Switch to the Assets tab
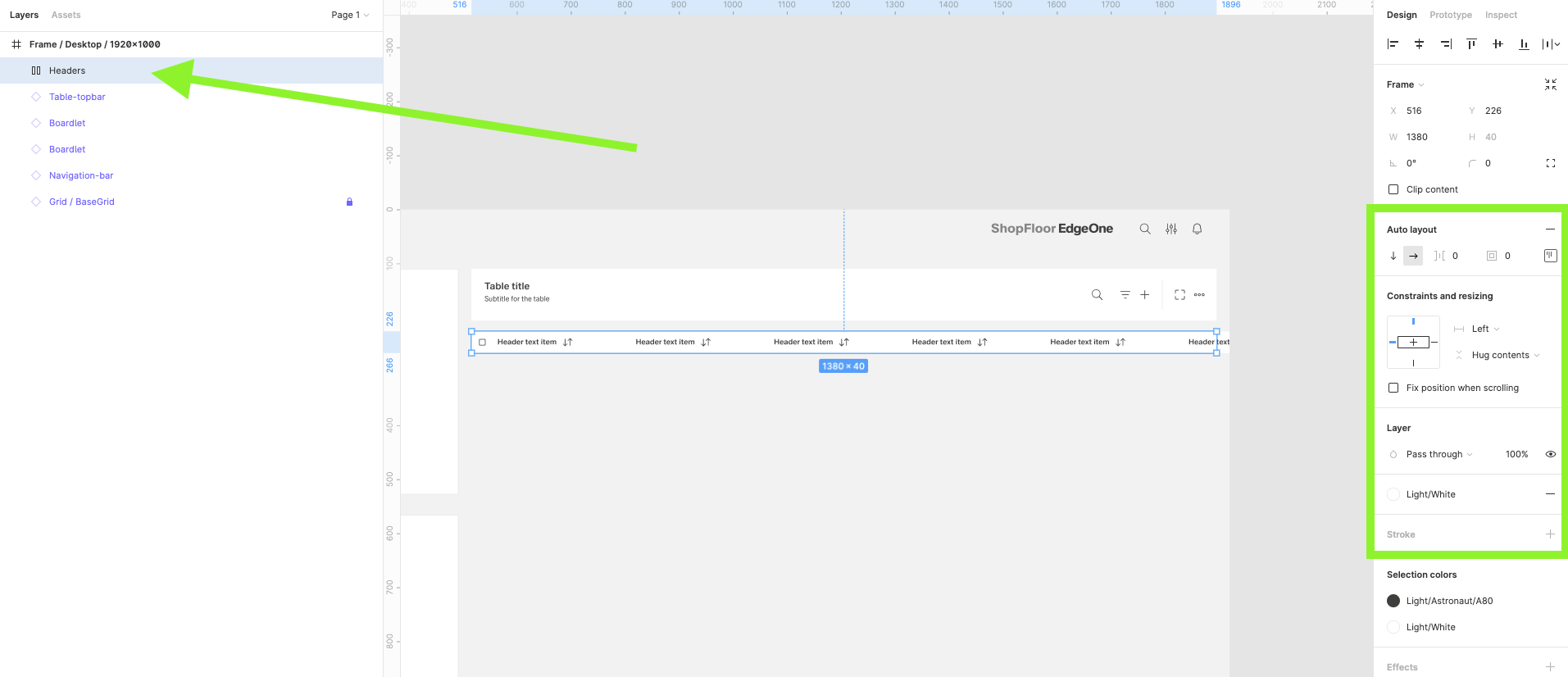 tap(66, 15)
